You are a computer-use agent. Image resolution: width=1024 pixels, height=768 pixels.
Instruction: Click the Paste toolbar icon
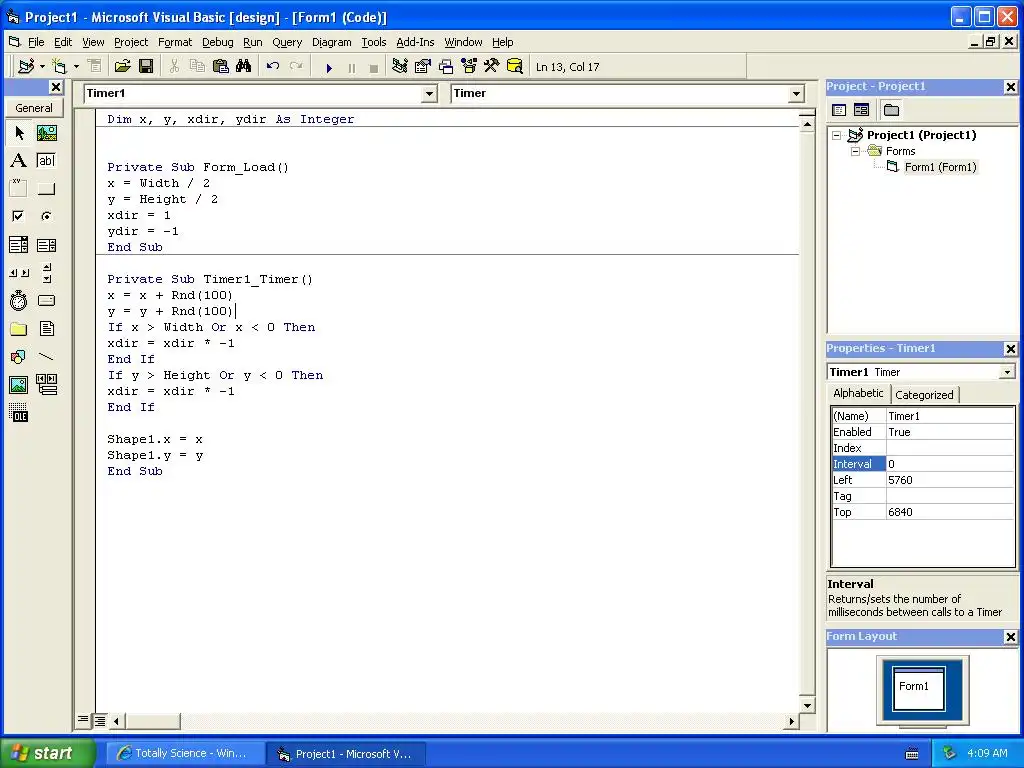coord(221,66)
